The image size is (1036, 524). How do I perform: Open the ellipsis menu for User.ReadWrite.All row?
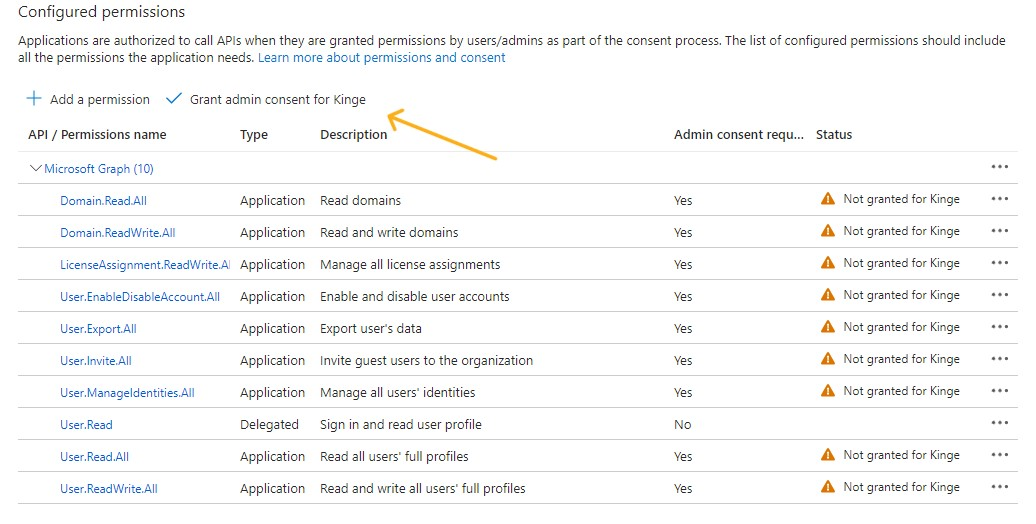point(999,487)
